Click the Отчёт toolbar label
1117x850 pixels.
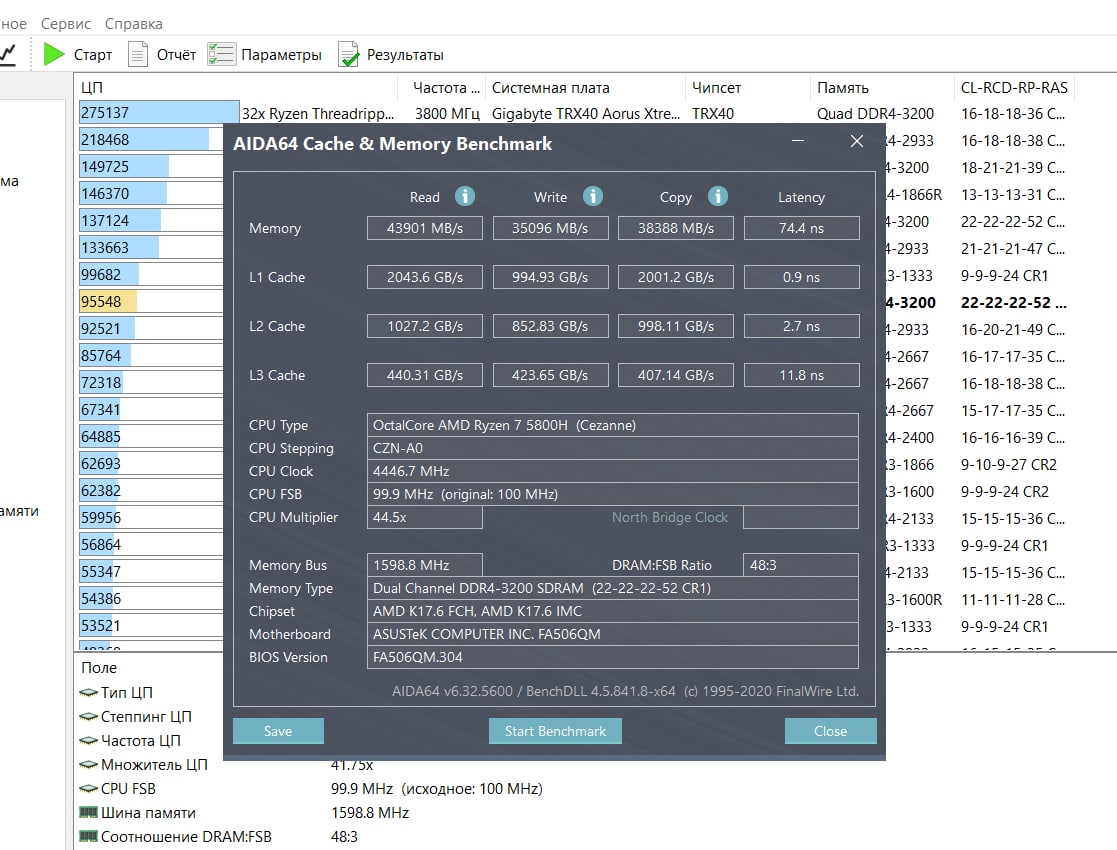pos(176,55)
